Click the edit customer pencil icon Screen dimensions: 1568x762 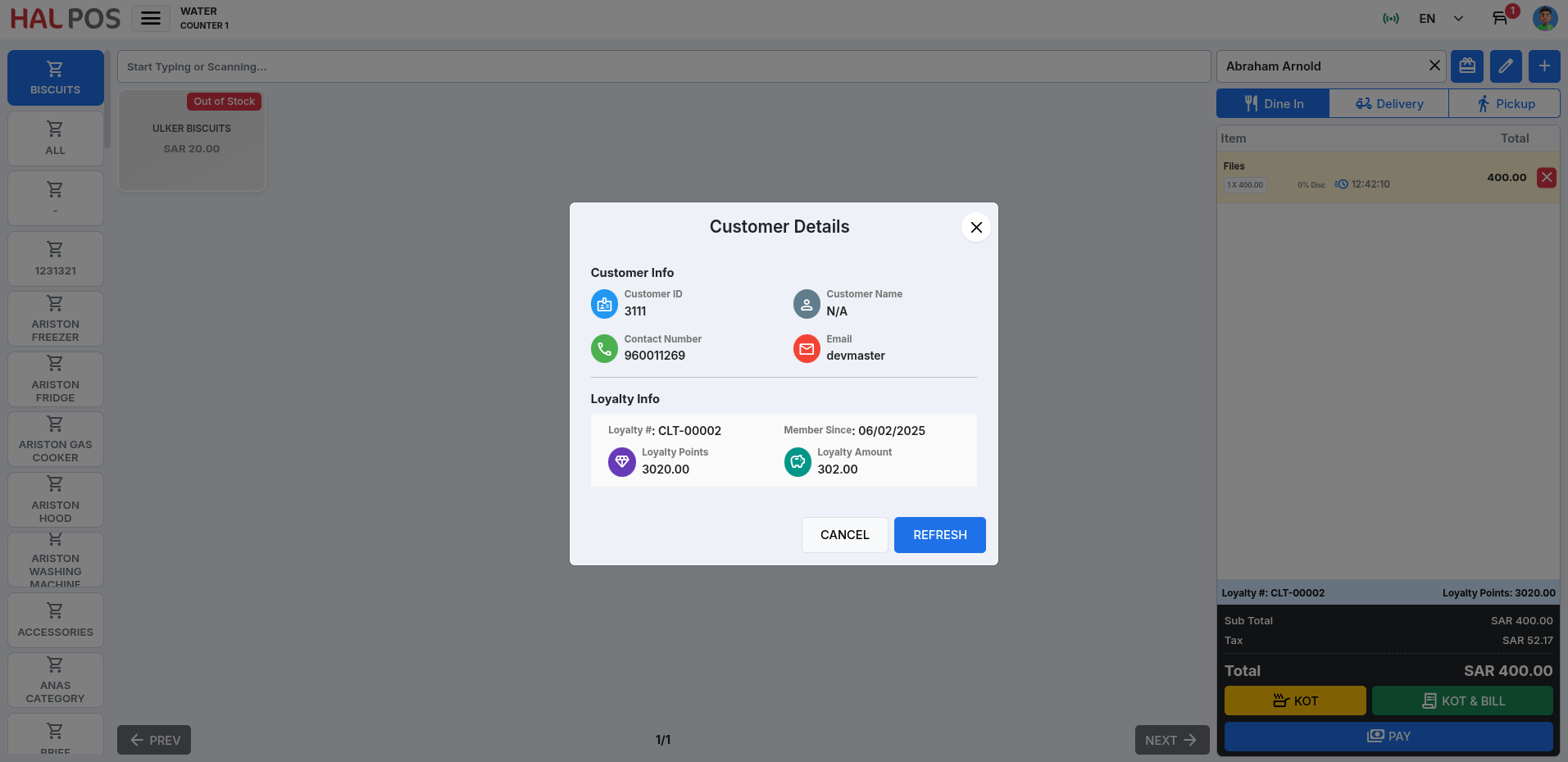point(1506,66)
